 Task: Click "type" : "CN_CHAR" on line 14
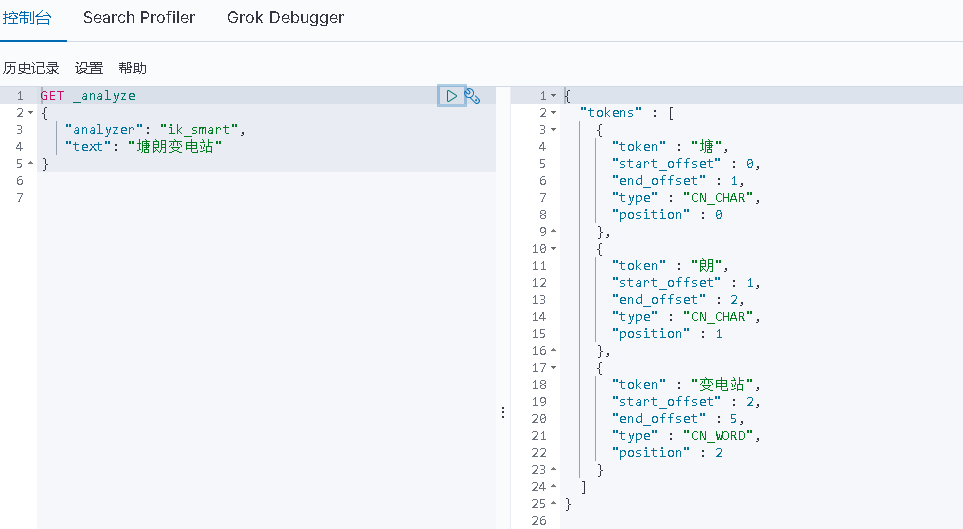click(x=686, y=316)
